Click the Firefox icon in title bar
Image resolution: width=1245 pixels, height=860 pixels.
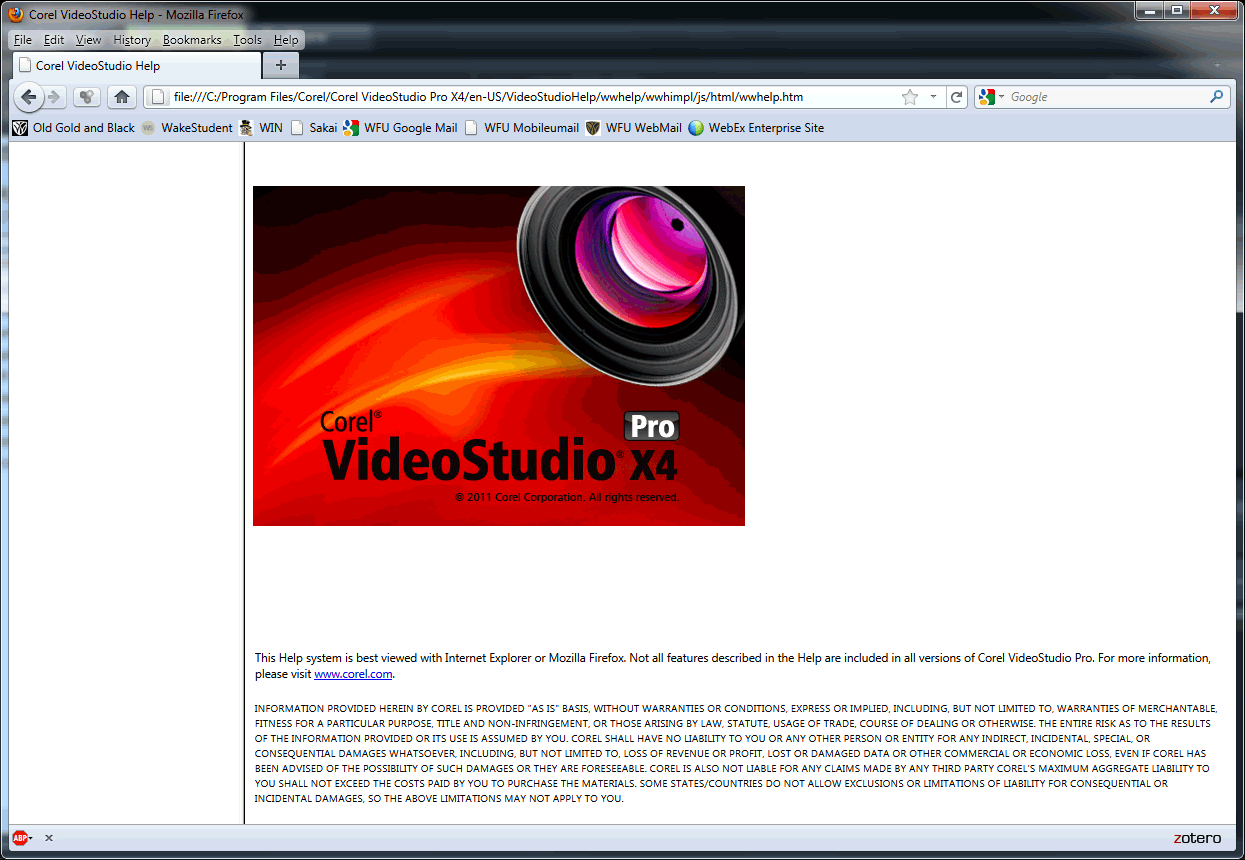point(16,14)
